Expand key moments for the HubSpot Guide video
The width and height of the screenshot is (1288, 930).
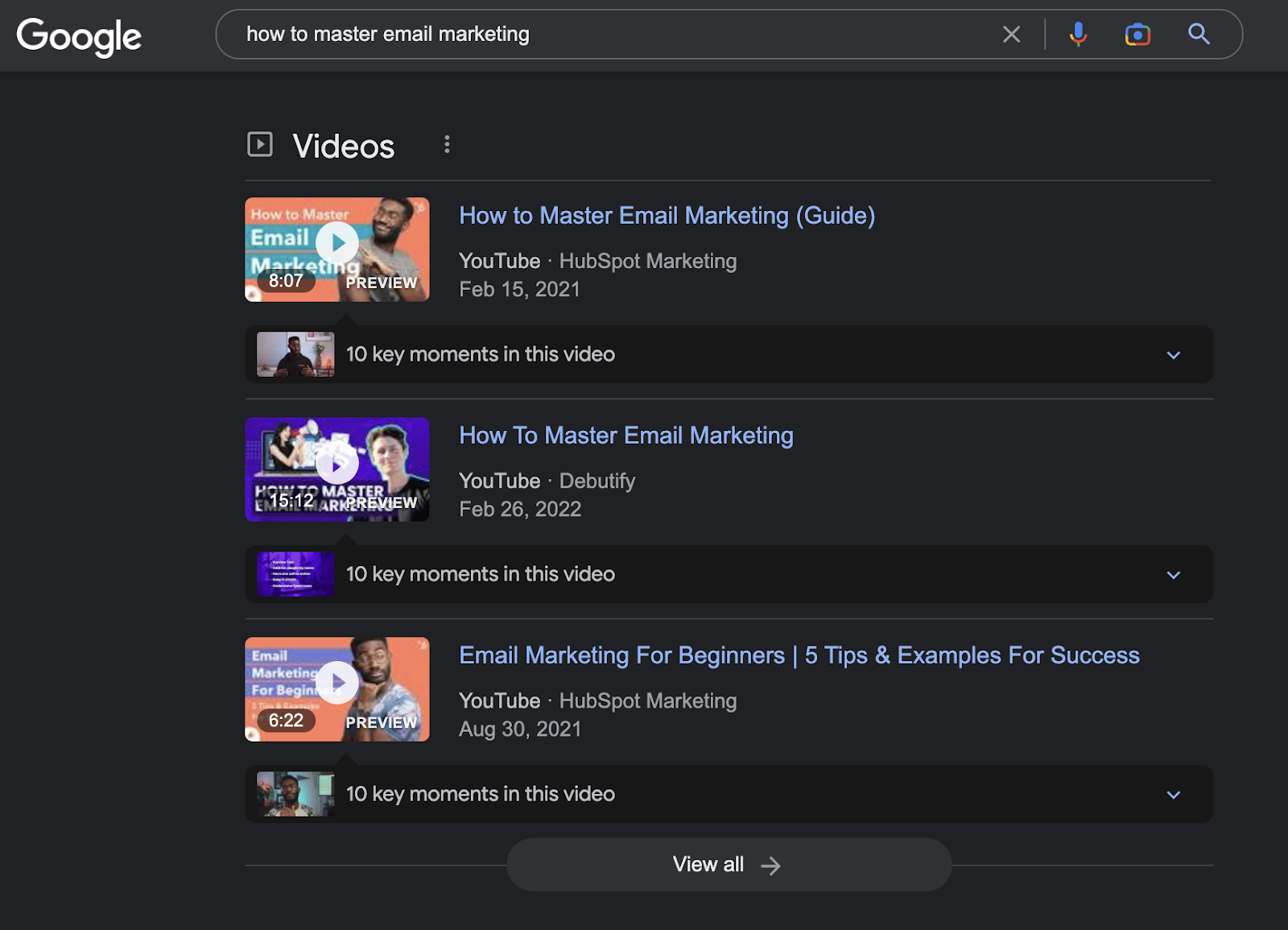coord(1174,355)
